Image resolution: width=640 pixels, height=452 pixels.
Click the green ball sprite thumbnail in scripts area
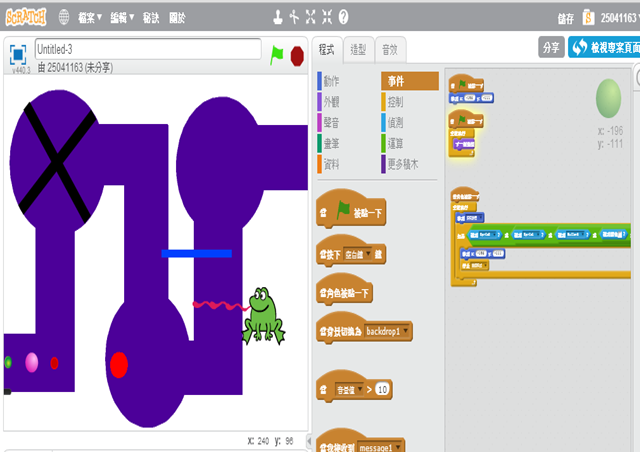608,98
